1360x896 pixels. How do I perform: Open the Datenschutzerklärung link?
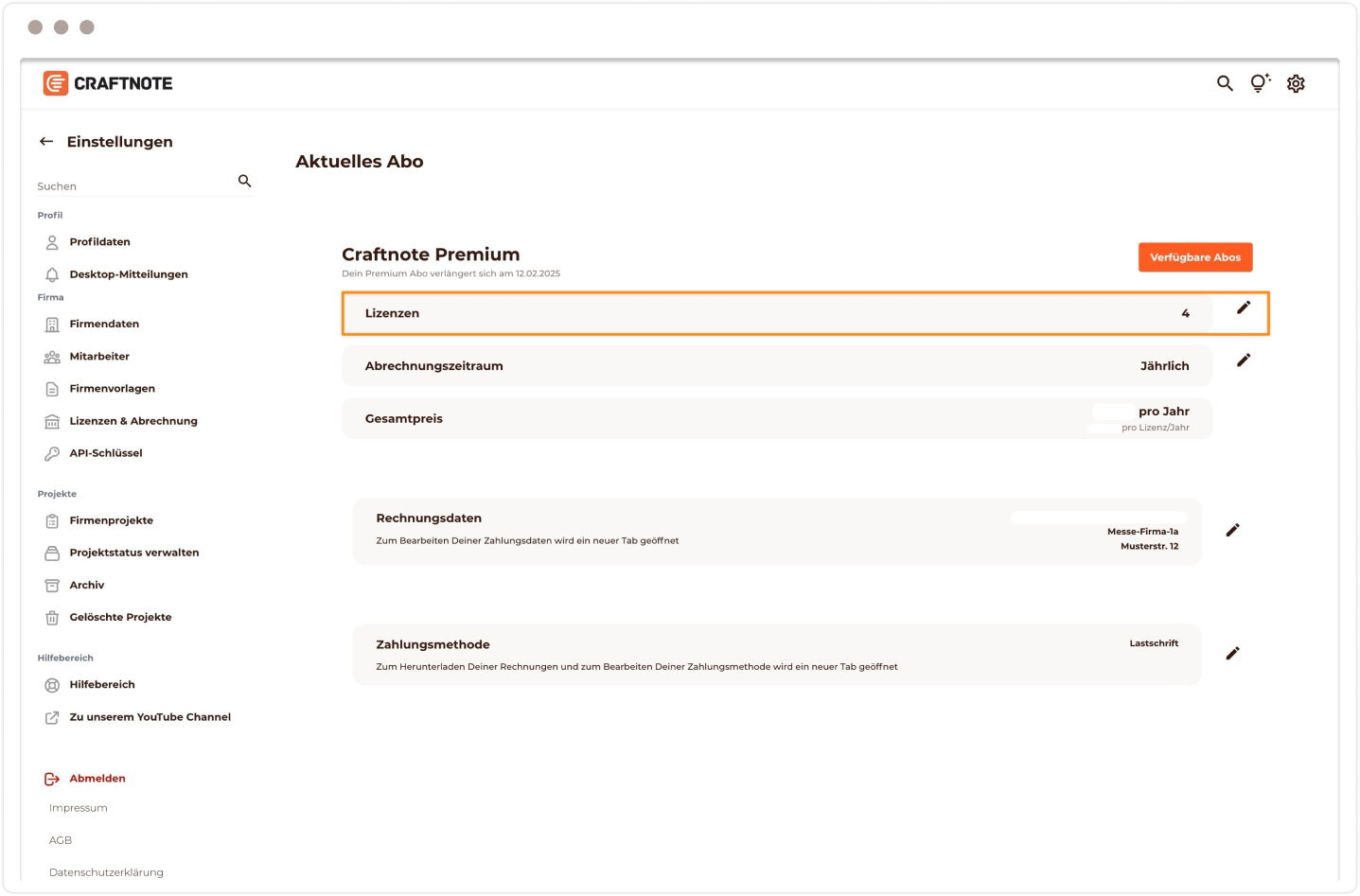click(106, 872)
